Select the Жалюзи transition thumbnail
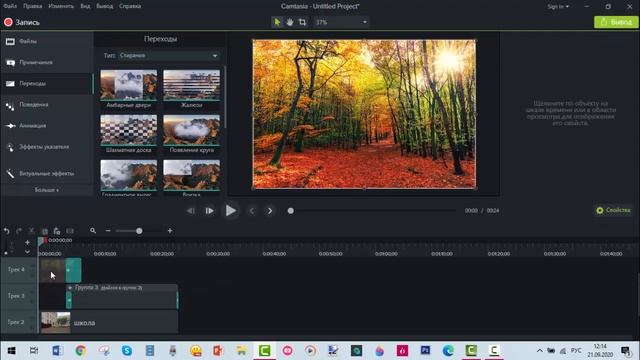This screenshot has height=360, width=640. (191, 85)
